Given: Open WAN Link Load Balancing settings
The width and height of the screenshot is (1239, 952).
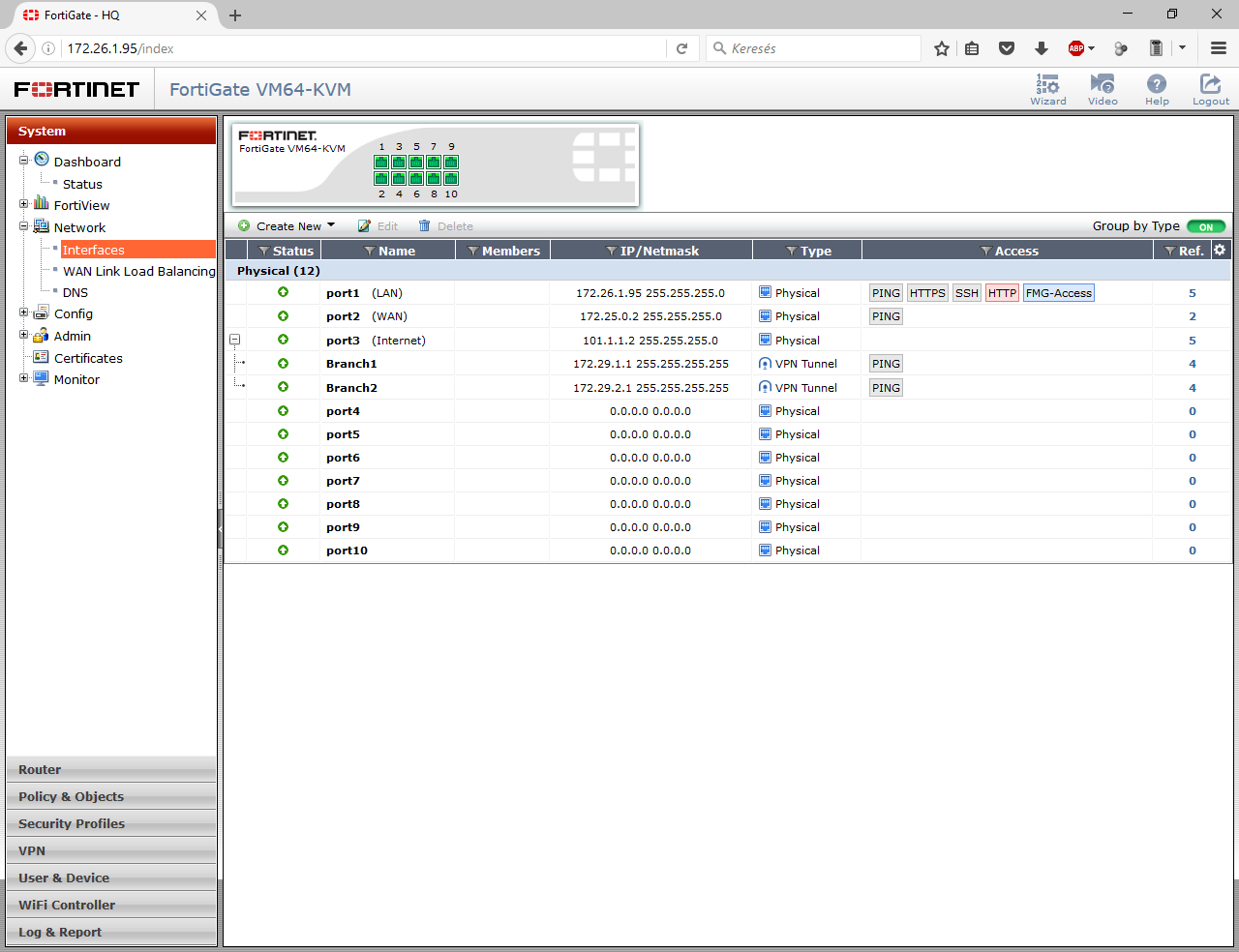Looking at the screenshot, I should click(138, 271).
